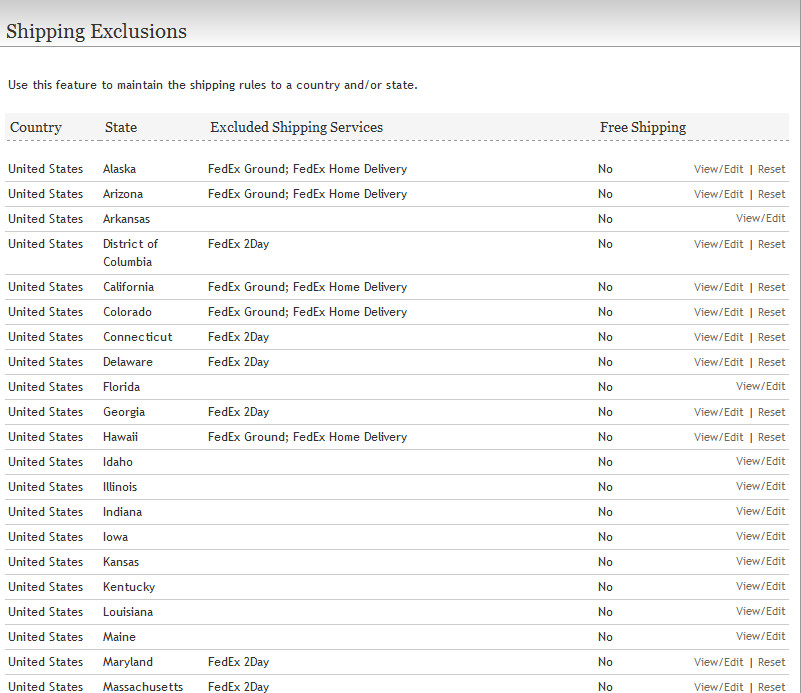Edit Hawaii shipping exclusions
Viewport: 801px width, 693px height.
[718, 437]
